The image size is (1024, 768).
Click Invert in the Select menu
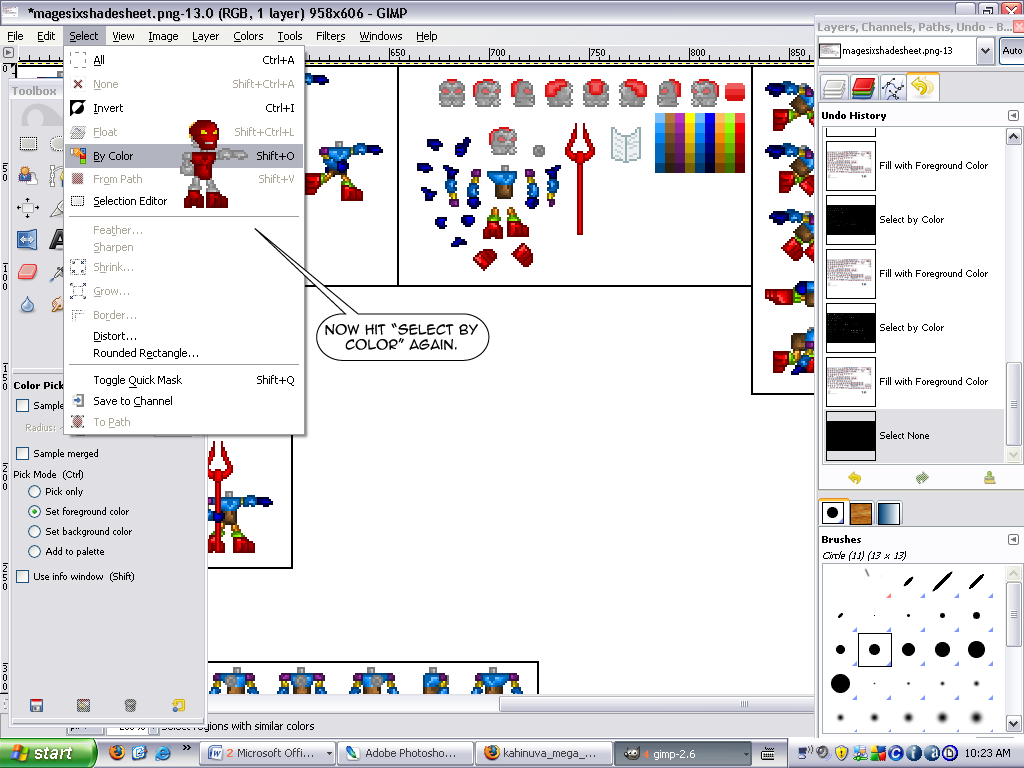click(185, 108)
